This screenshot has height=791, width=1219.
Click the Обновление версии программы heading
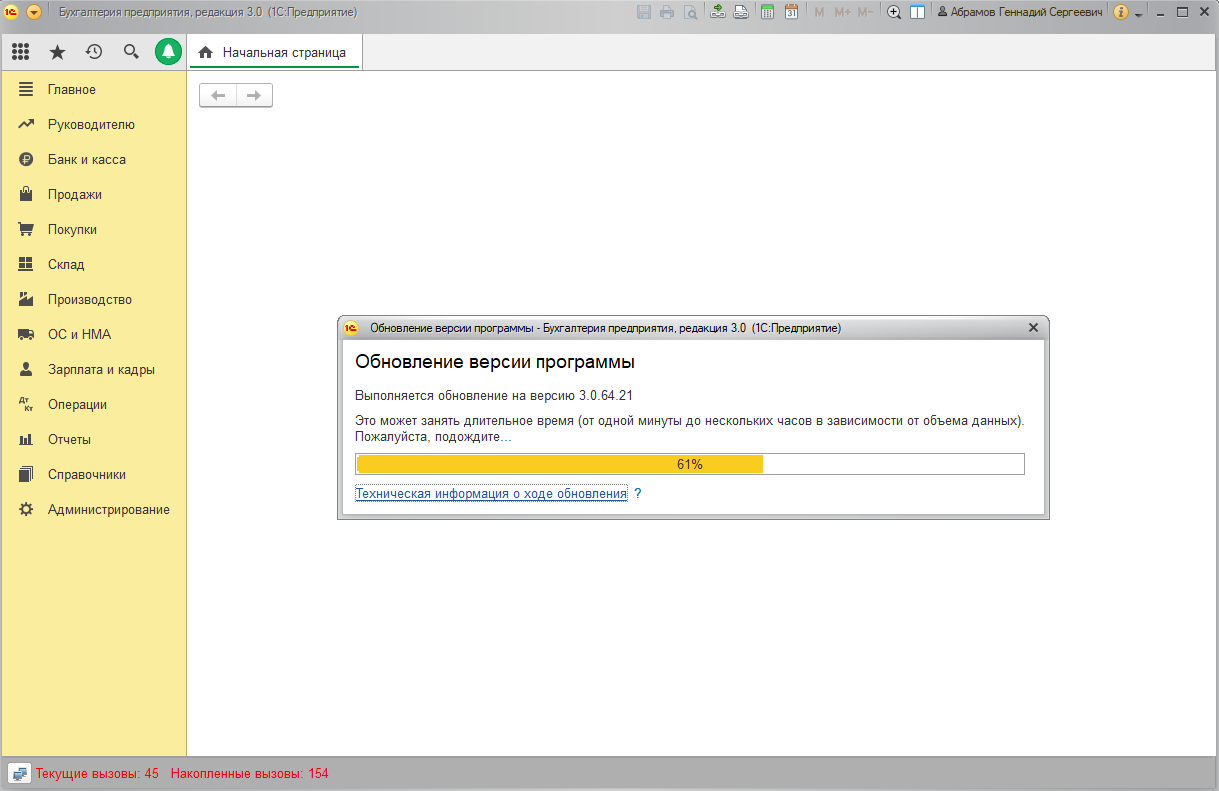click(x=495, y=362)
